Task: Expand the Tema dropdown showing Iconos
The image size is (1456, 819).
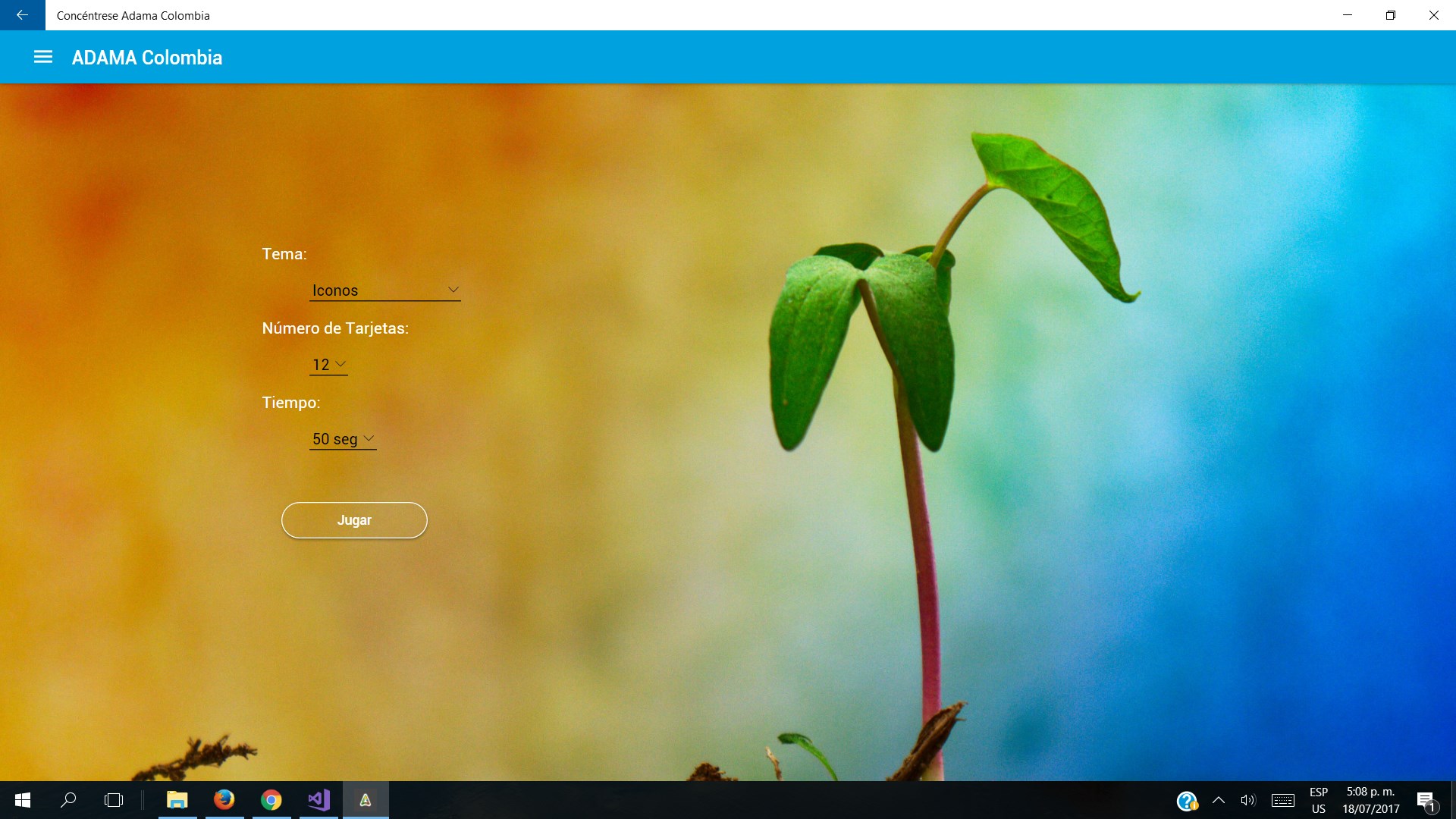Action: 384,290
